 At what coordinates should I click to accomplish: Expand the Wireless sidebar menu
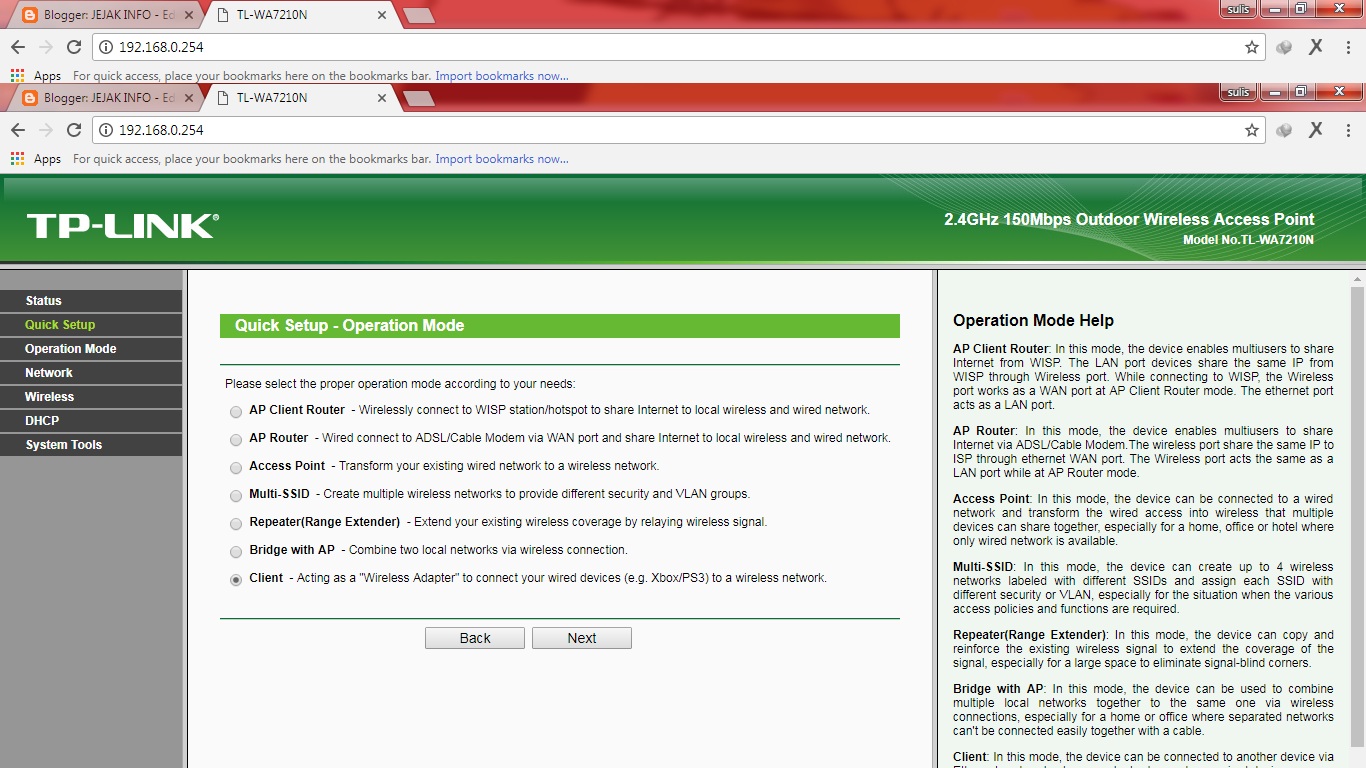91,397
